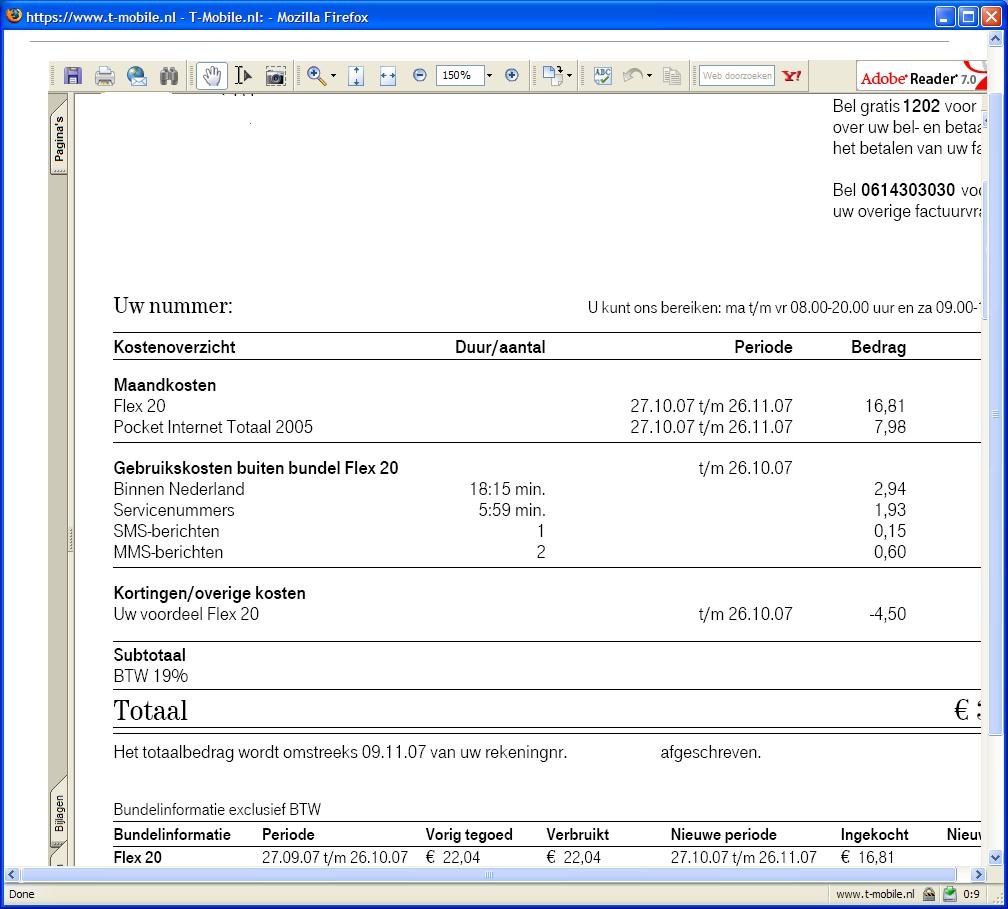Click the www.t-mobile.nl status bar text
The width and height of the screenshot is (1008, 909).
tap(875, 894)
